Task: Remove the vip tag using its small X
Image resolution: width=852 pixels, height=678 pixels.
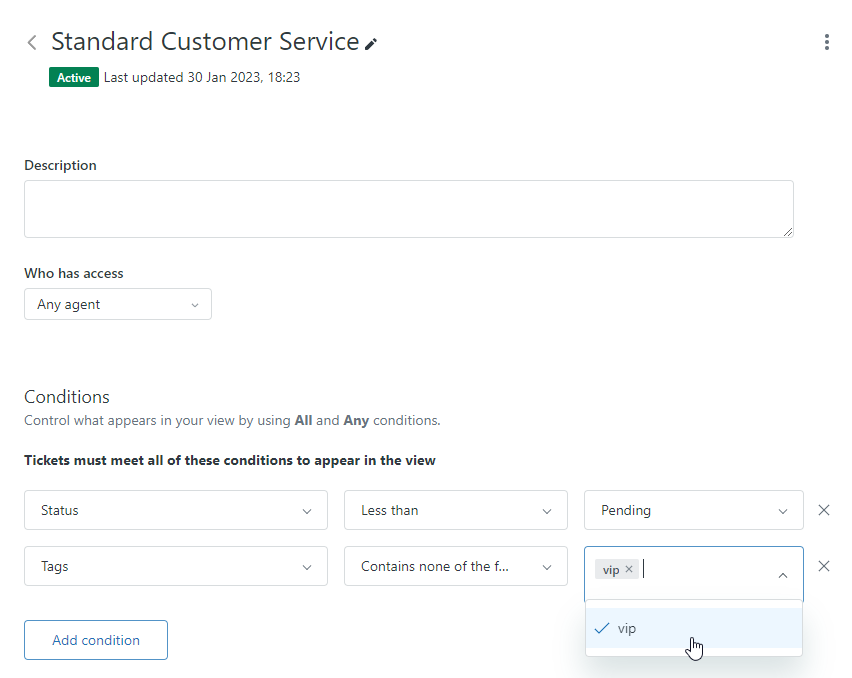Action: [630, 568]
